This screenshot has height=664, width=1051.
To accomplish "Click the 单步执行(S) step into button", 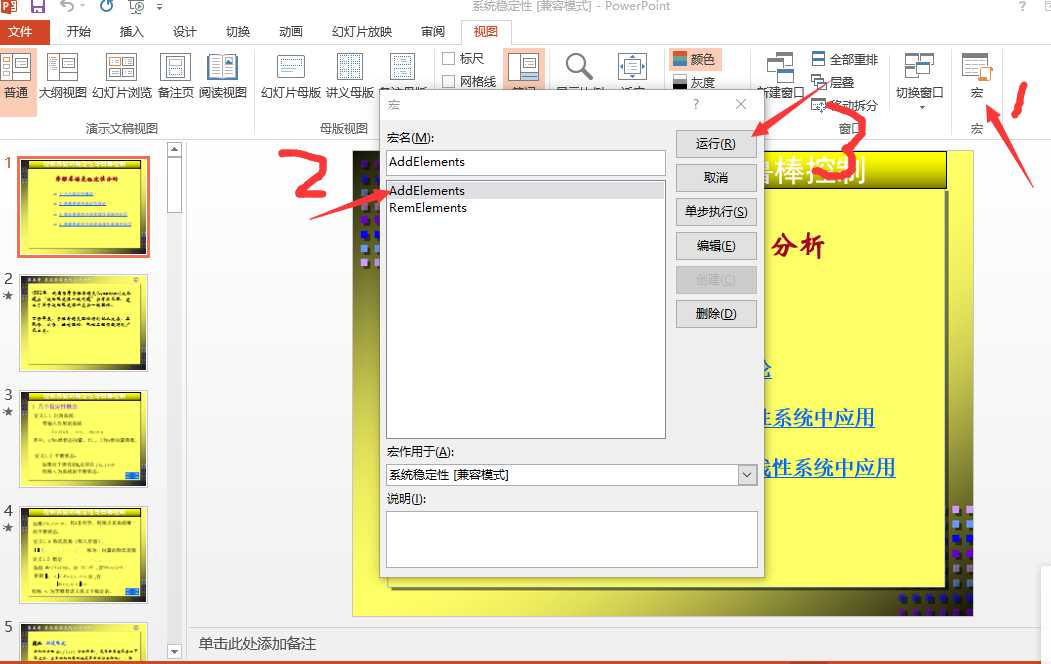I will (716, 212).
